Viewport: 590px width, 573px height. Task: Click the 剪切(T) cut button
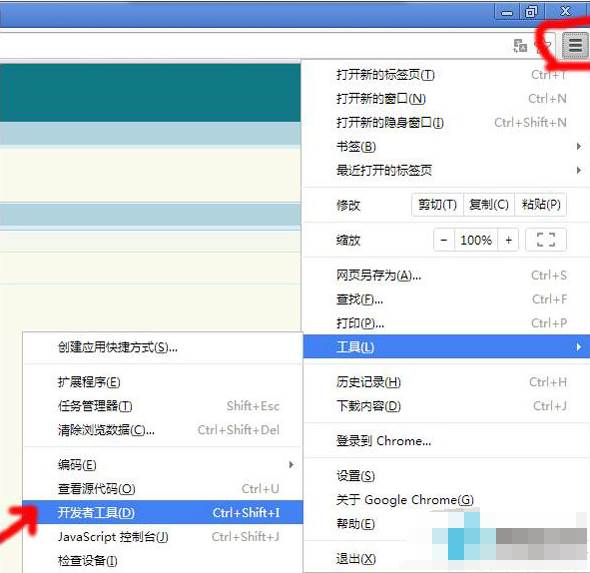tap(437, 205)
